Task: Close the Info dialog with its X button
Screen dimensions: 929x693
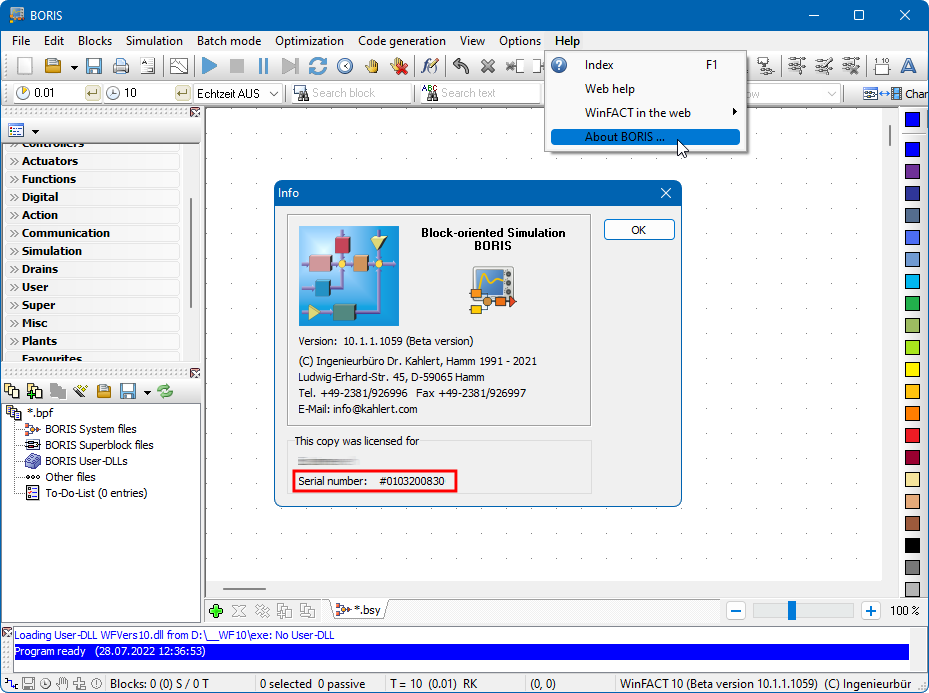Action: point(666,193)
